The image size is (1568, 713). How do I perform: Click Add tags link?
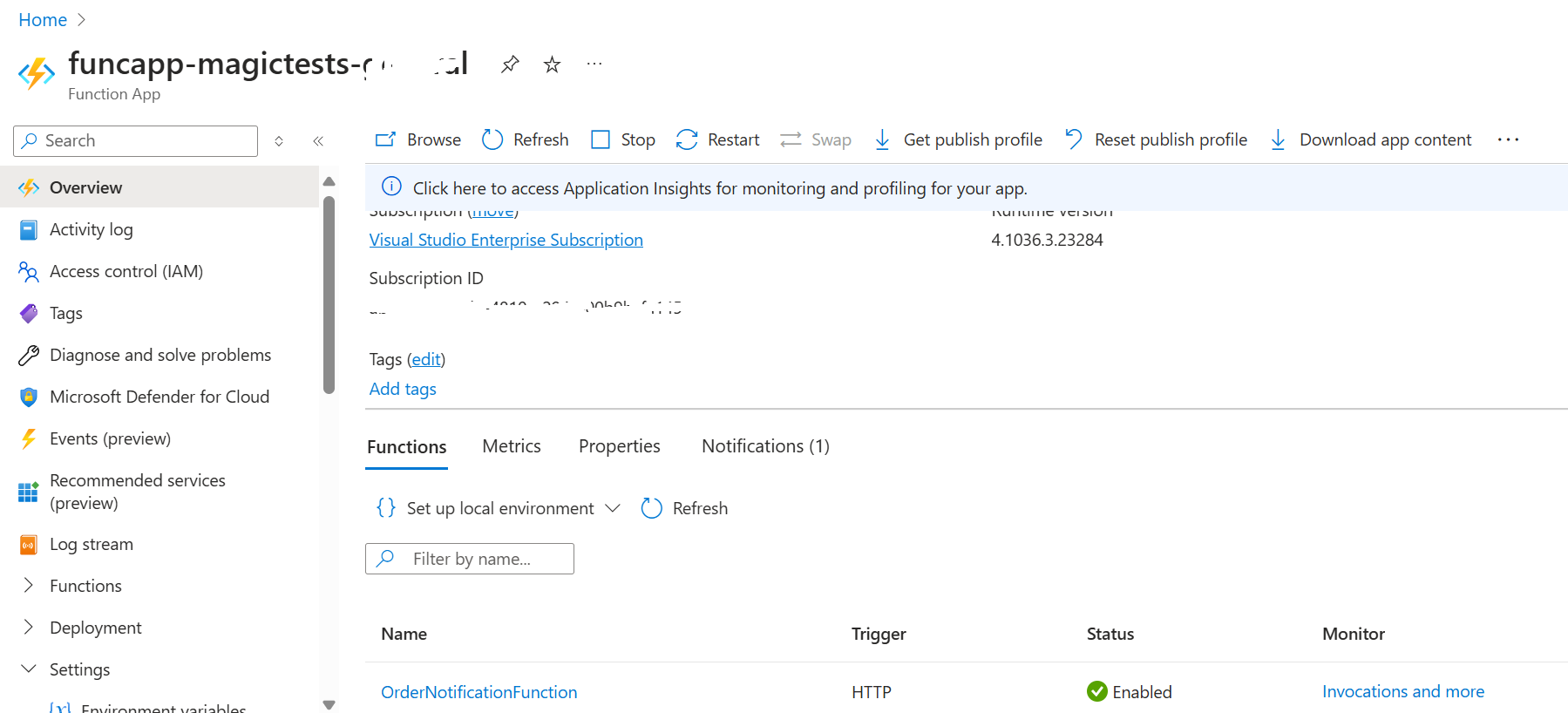tap(403, 389)
